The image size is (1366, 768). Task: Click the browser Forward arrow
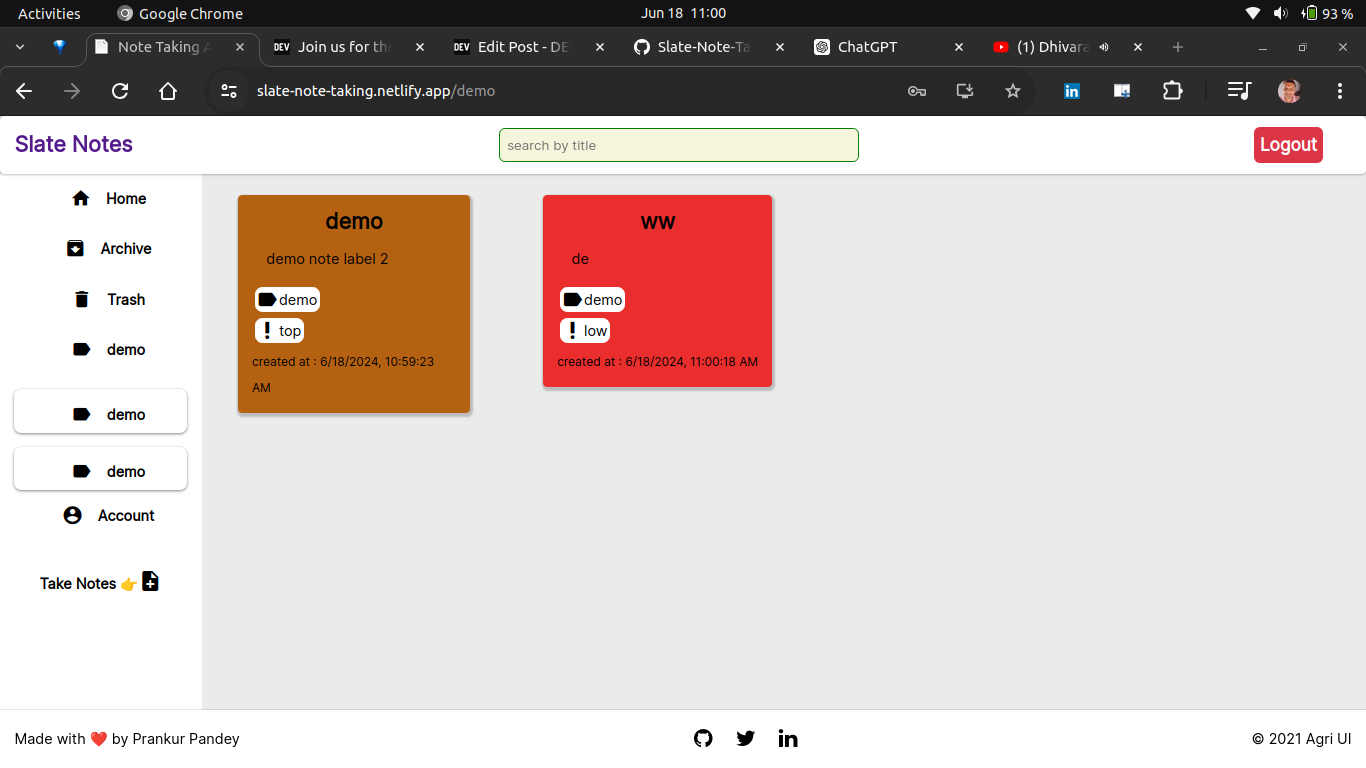tap(72, 91)
